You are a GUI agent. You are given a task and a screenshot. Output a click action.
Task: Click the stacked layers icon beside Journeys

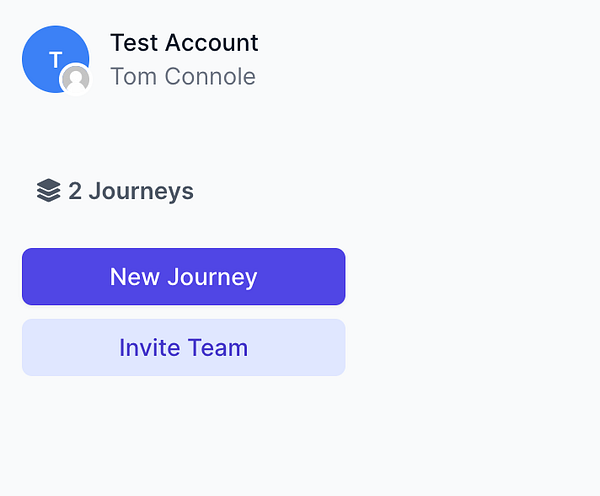pos(48,190)
